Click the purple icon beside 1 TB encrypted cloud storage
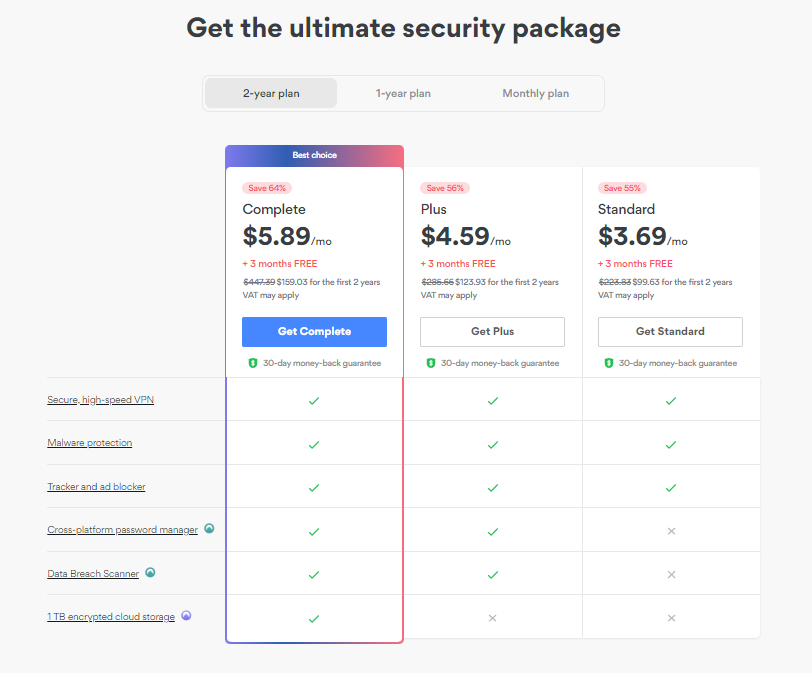This screenshot has width=812, height=673. [x=186, y=616]
